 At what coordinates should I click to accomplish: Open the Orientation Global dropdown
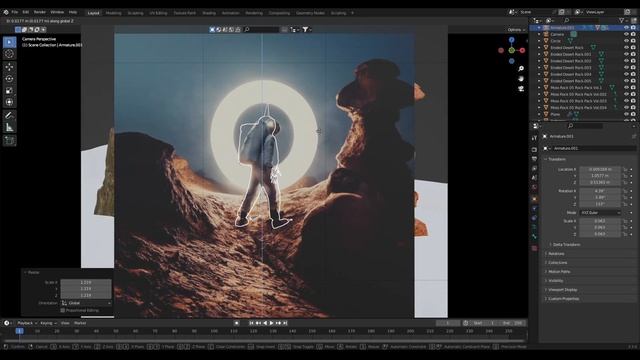[x=86, y=303]
